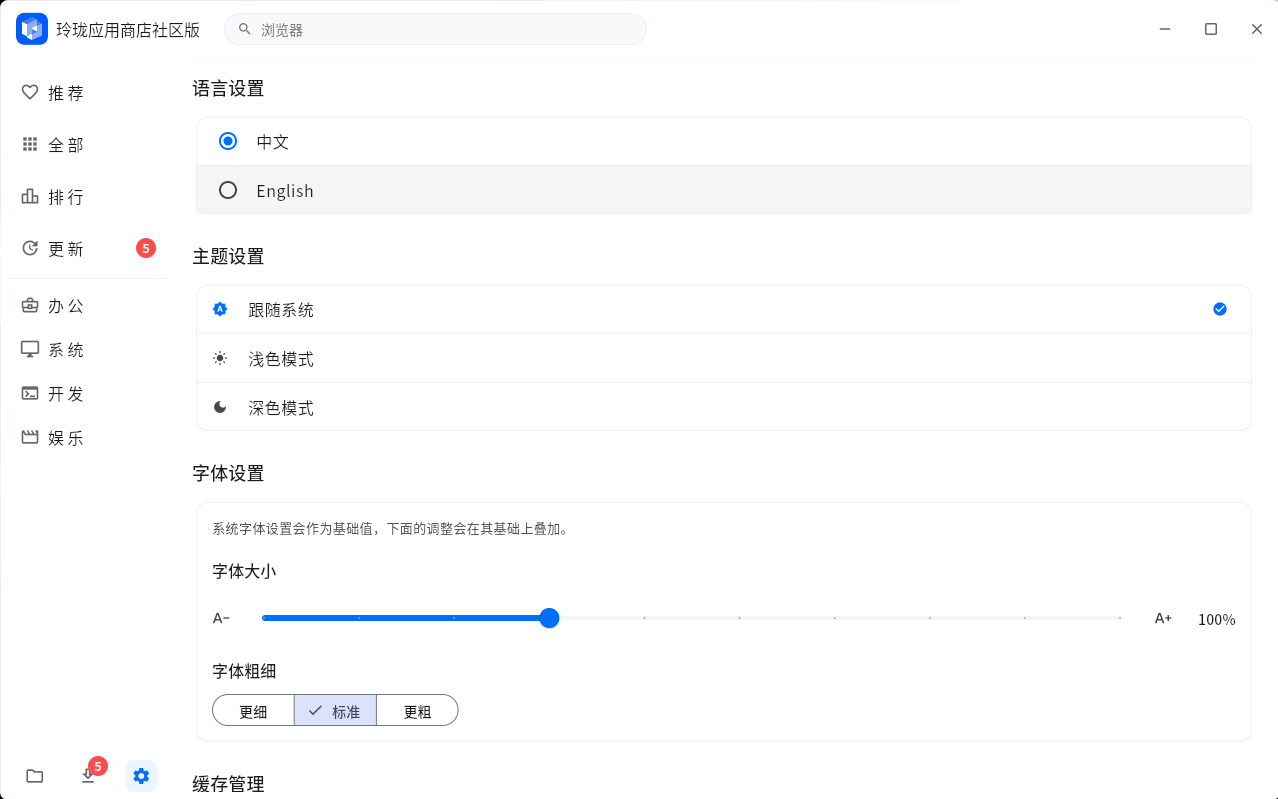Viewport: 1278px width, 799px height.
Task: Select the 中文 language radio button
Action: (228, 141)
